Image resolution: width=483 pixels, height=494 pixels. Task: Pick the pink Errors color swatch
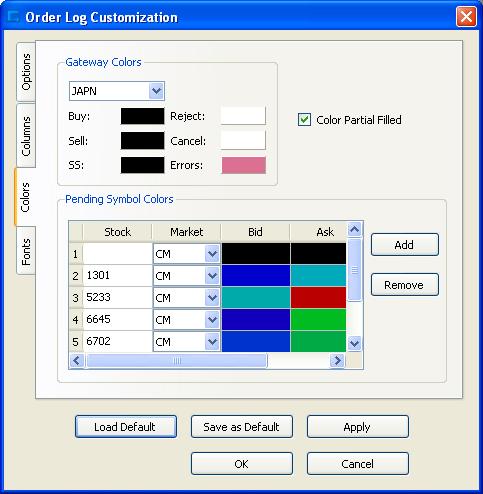[x=244, y=165]
